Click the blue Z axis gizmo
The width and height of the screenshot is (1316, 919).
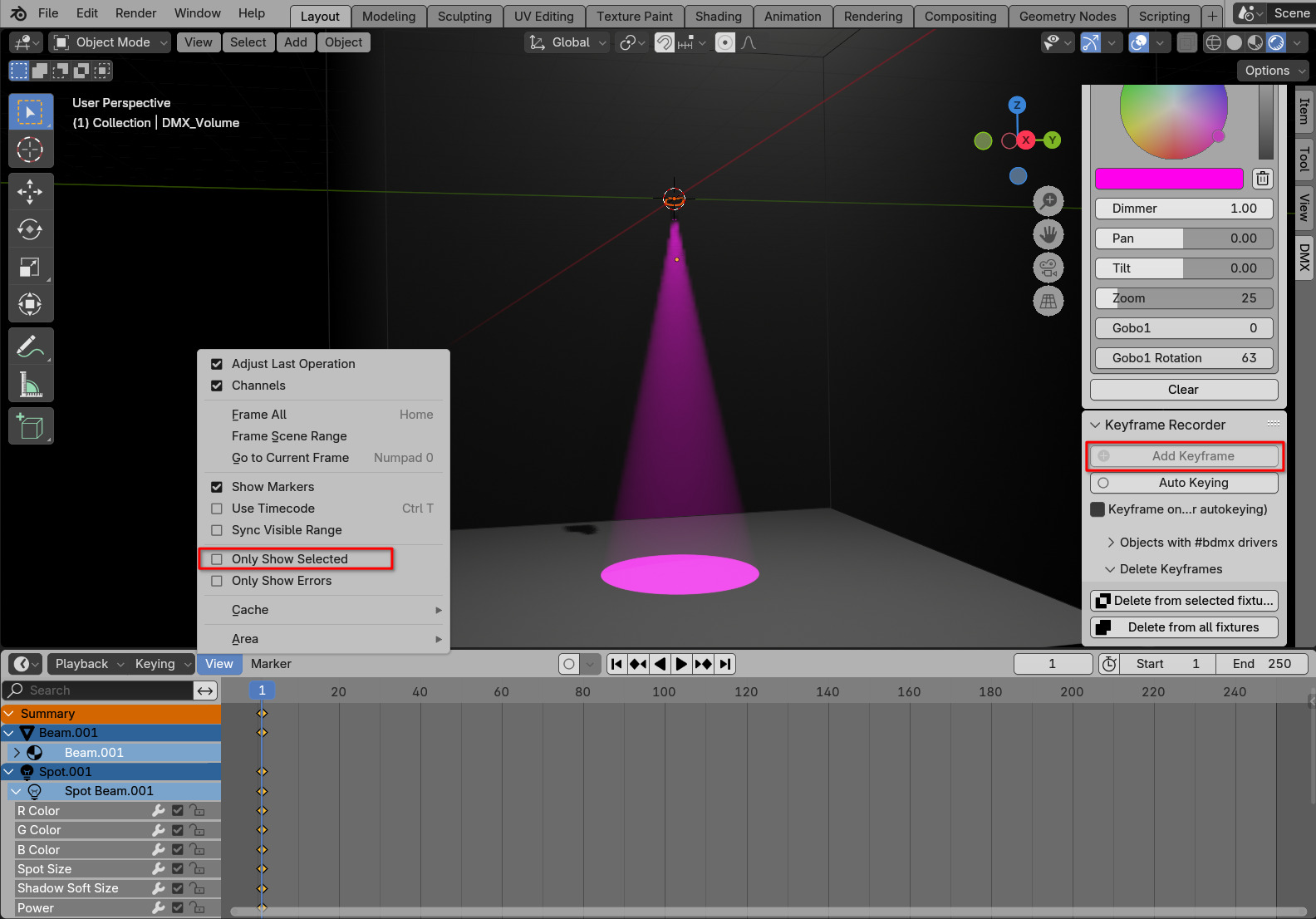tap(1017, 105)
